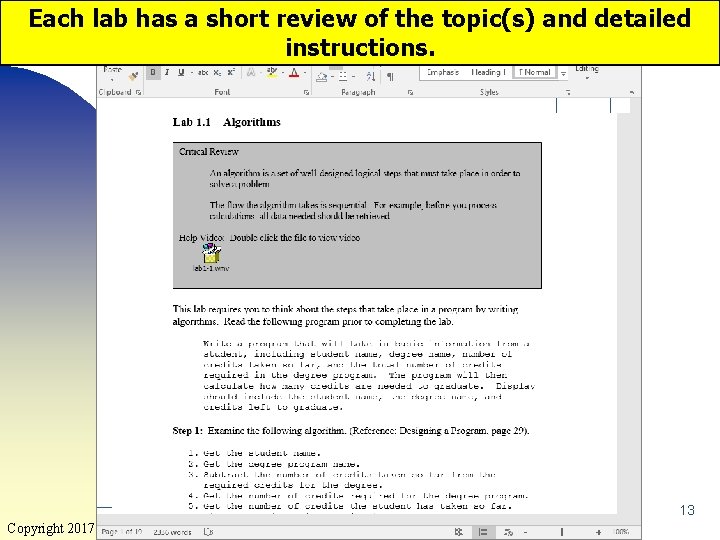Toggle Bold formatting in the Font group
This screenshot has width=720, height=540.
[x=153, y=73]
